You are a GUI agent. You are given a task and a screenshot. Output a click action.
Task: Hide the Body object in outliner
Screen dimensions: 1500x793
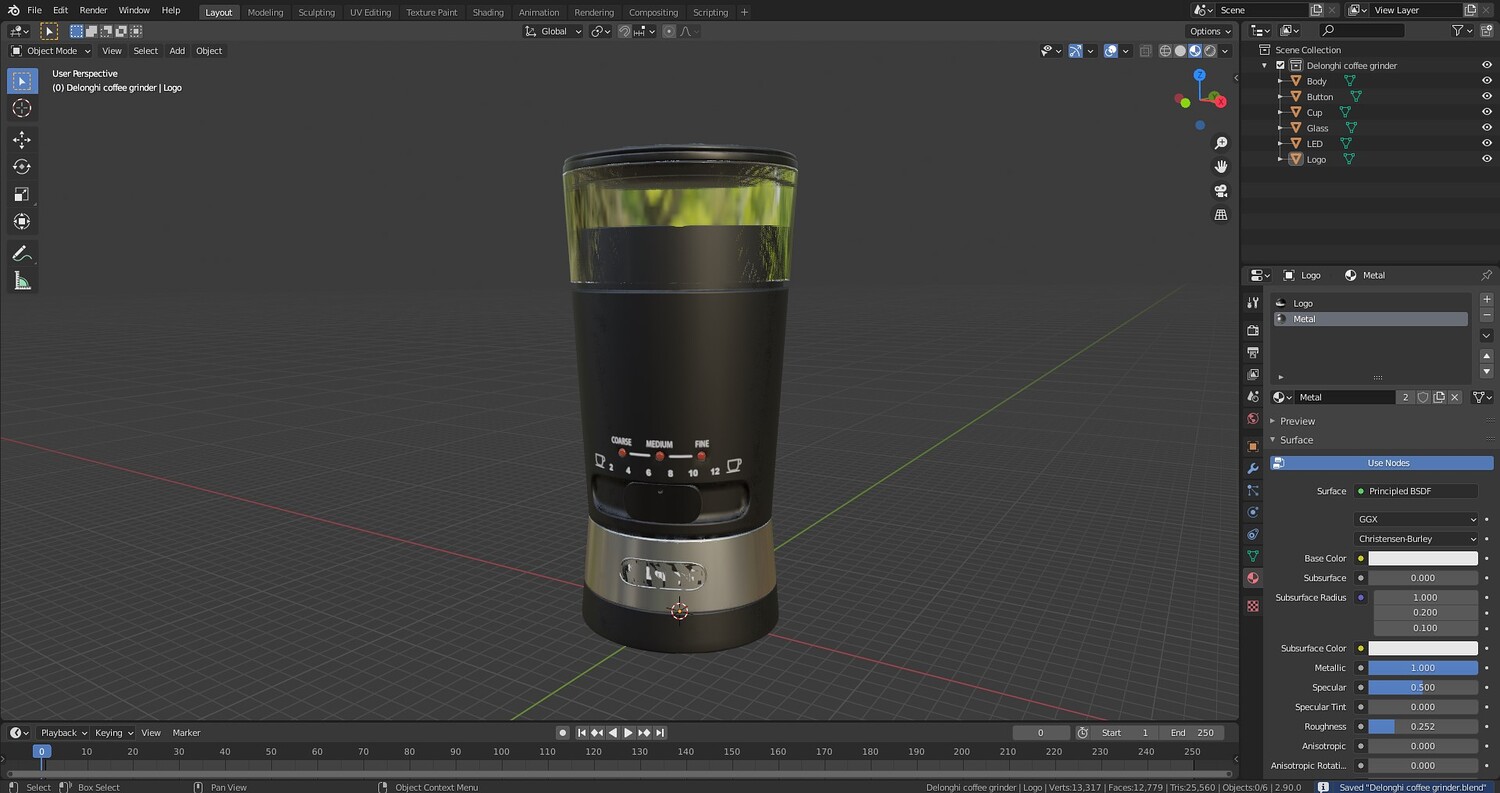[1487, 81]
